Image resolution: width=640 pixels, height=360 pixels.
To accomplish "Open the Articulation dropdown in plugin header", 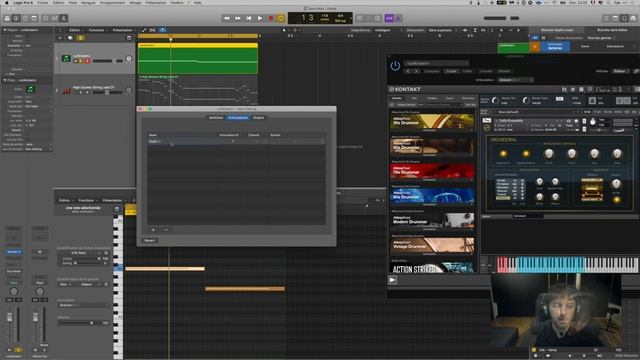I will pyautogui.click(x=515, y=80).
